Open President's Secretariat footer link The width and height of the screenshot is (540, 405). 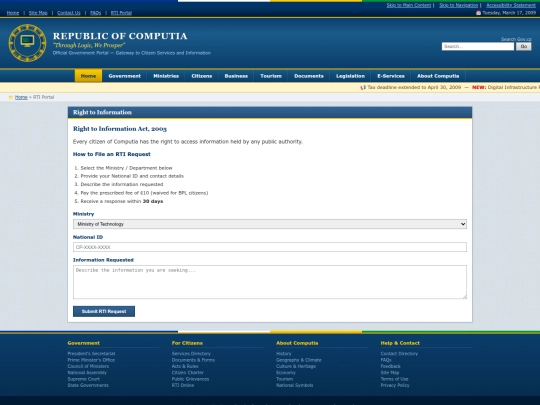[91, 354]
